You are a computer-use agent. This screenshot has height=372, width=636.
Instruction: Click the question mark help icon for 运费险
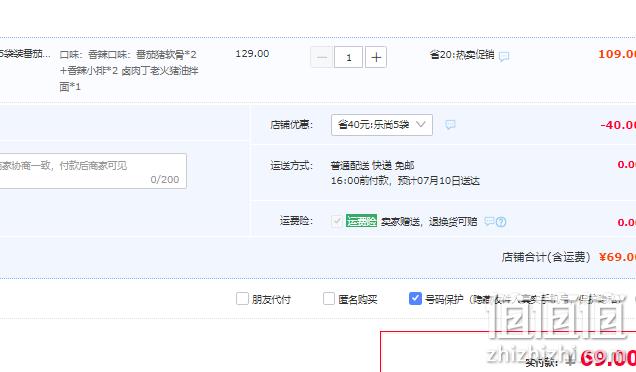(501, 222)
